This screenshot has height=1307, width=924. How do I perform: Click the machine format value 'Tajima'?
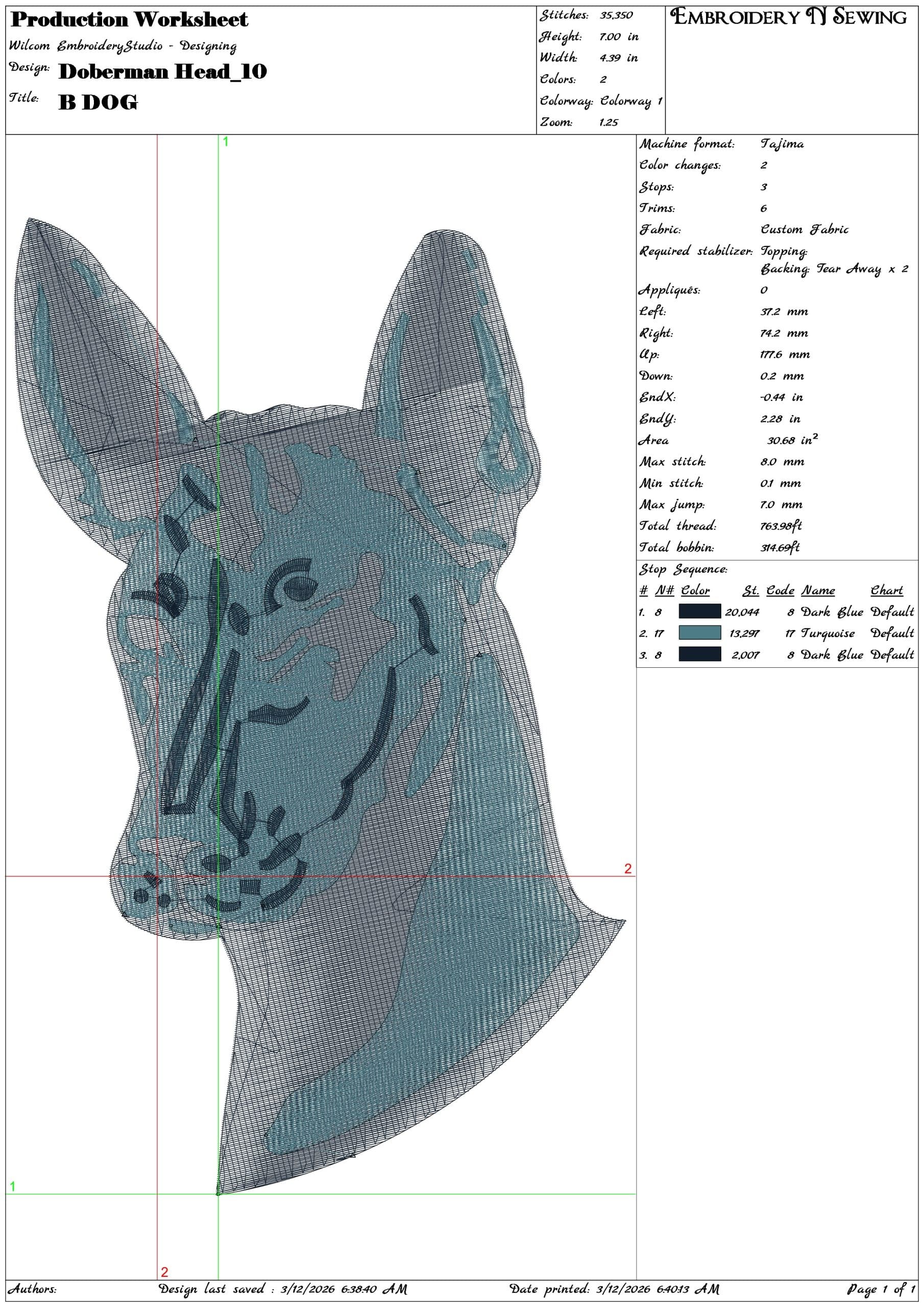(782, 144)
